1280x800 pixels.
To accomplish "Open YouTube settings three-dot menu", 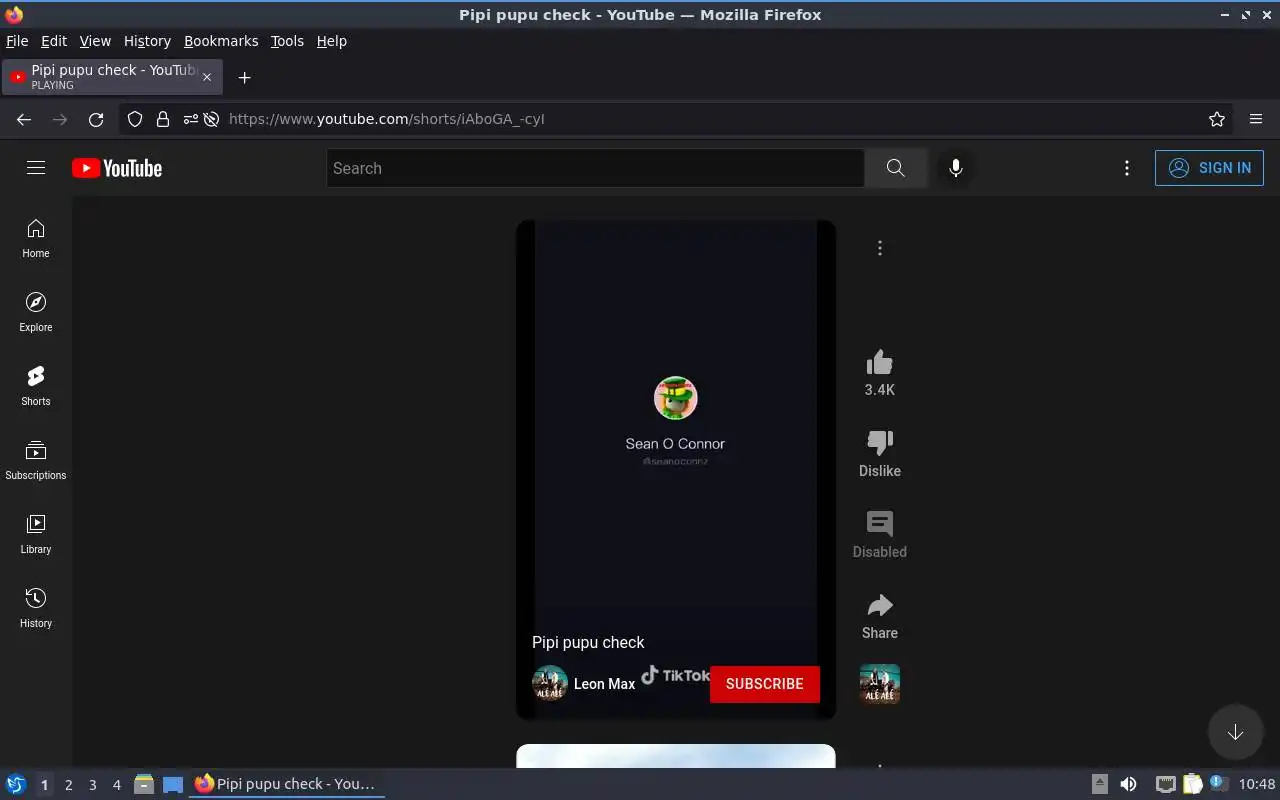I will (x=1127, y=168).
